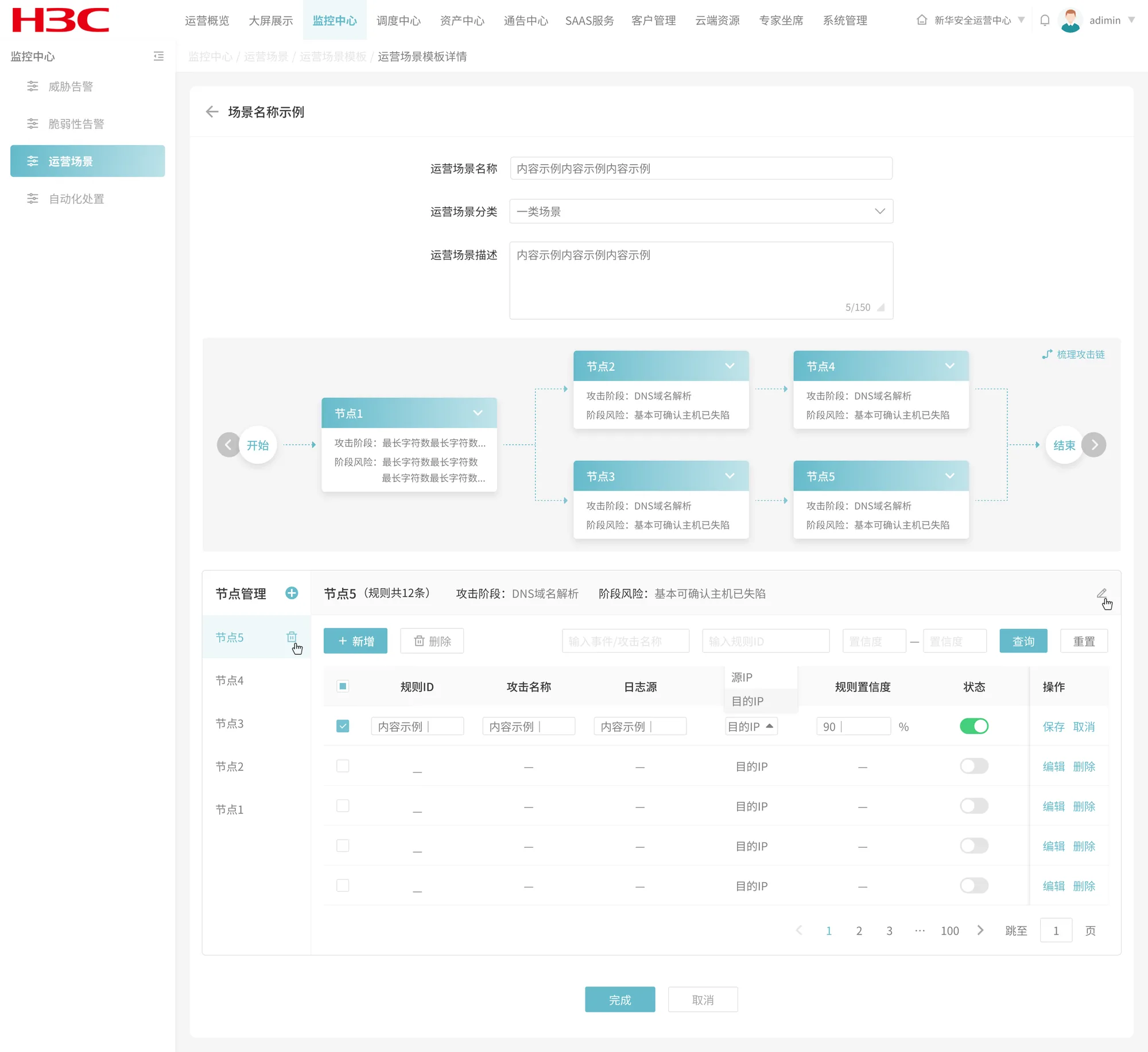Toggle the select-all checkbox in table header
The image size is (1148, 1052).
(x=343, y=686)
